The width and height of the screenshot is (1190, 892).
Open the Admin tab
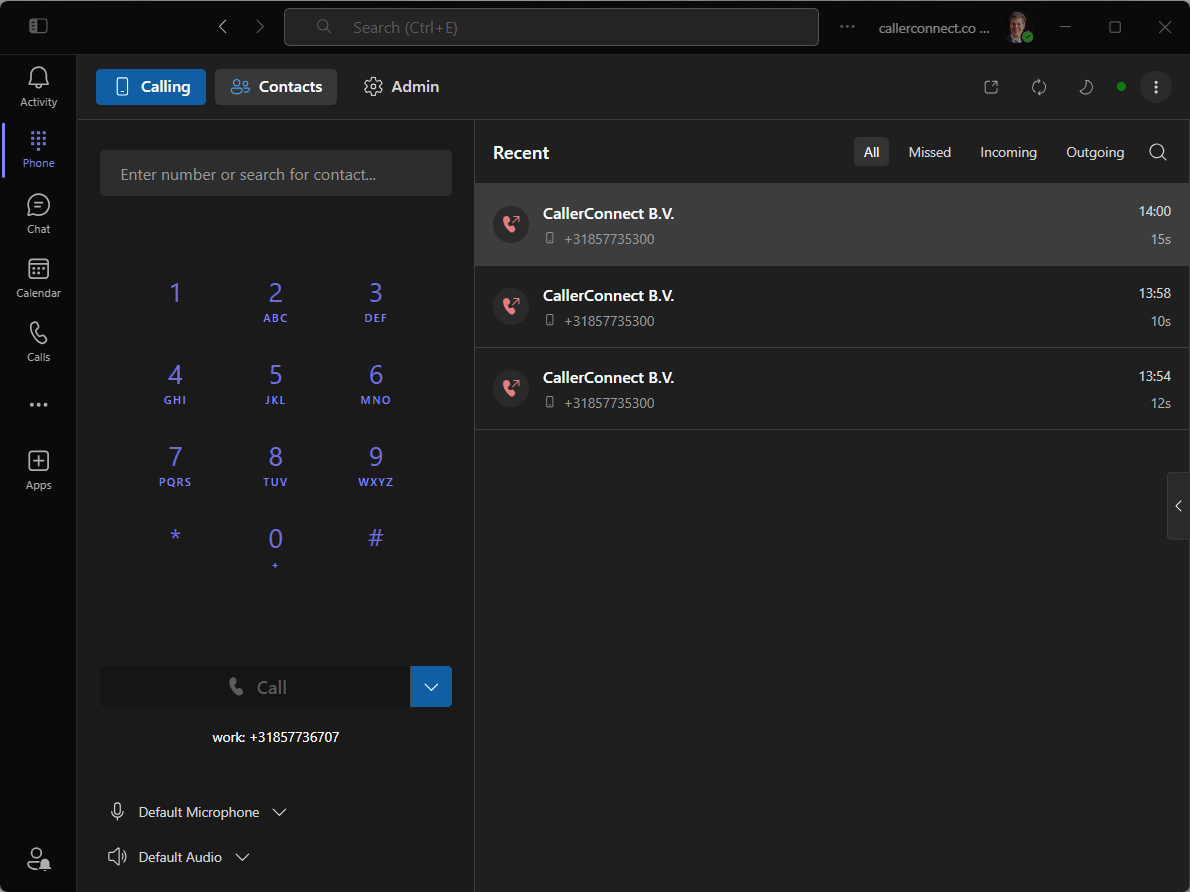401,87
